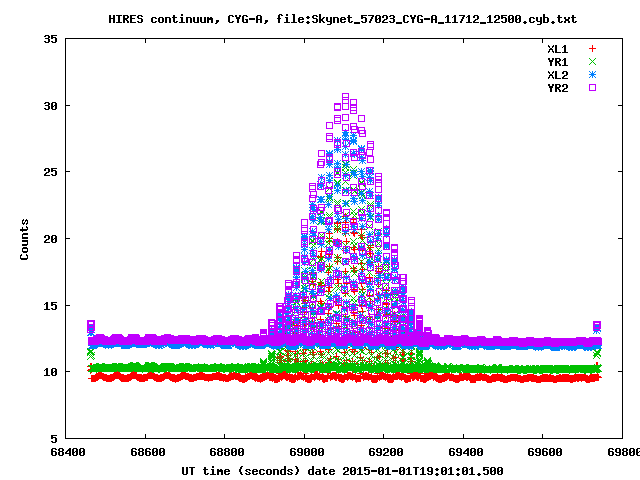Click x-axis tick label 68400
The width and height of the screenshot is (640, 480).
click(x=68, y=452)
